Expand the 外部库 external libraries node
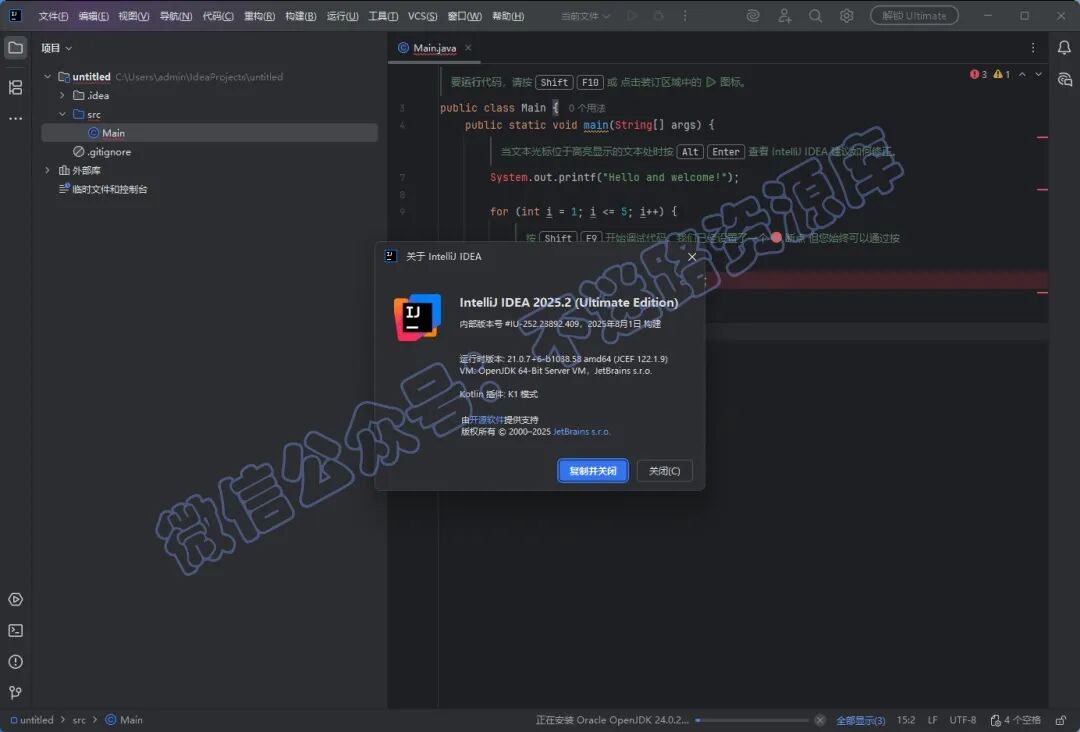This screenshot has height=732, width=1080. point(48,170)
